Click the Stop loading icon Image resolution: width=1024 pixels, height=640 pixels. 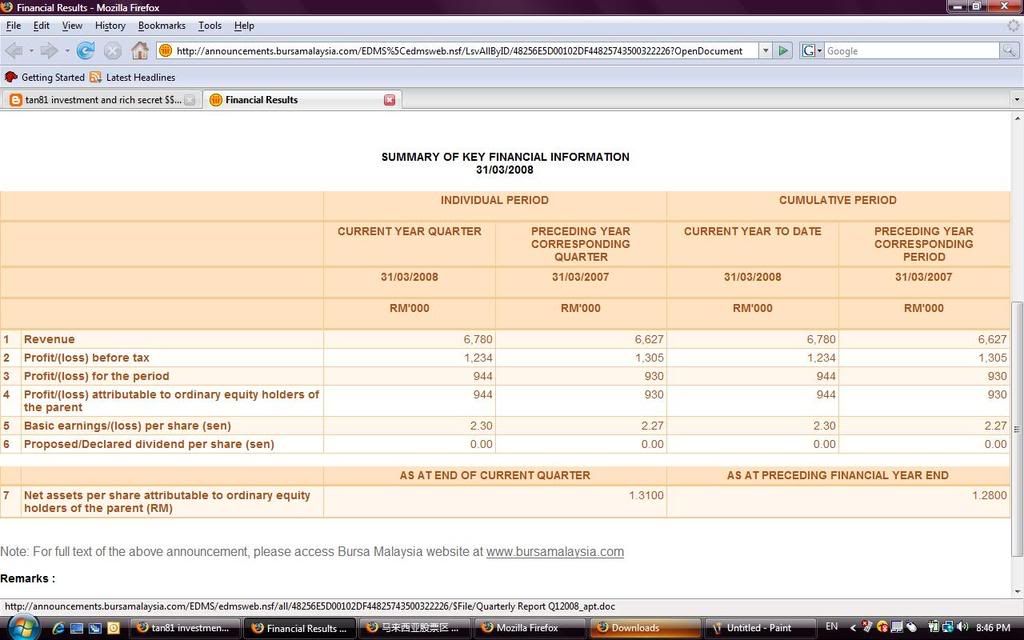click(113, 50)
